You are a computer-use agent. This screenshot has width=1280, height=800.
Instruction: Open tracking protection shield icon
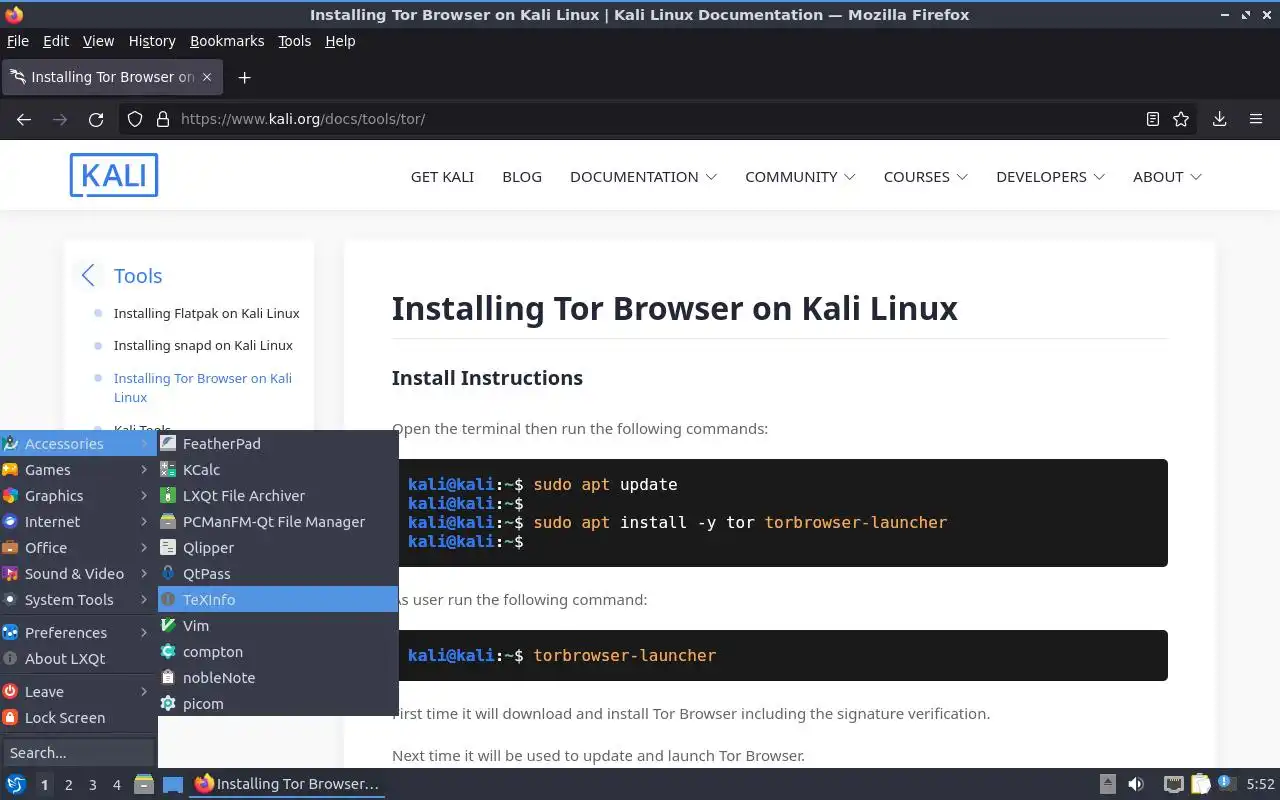pyautogui.click(x=135, y=119)
